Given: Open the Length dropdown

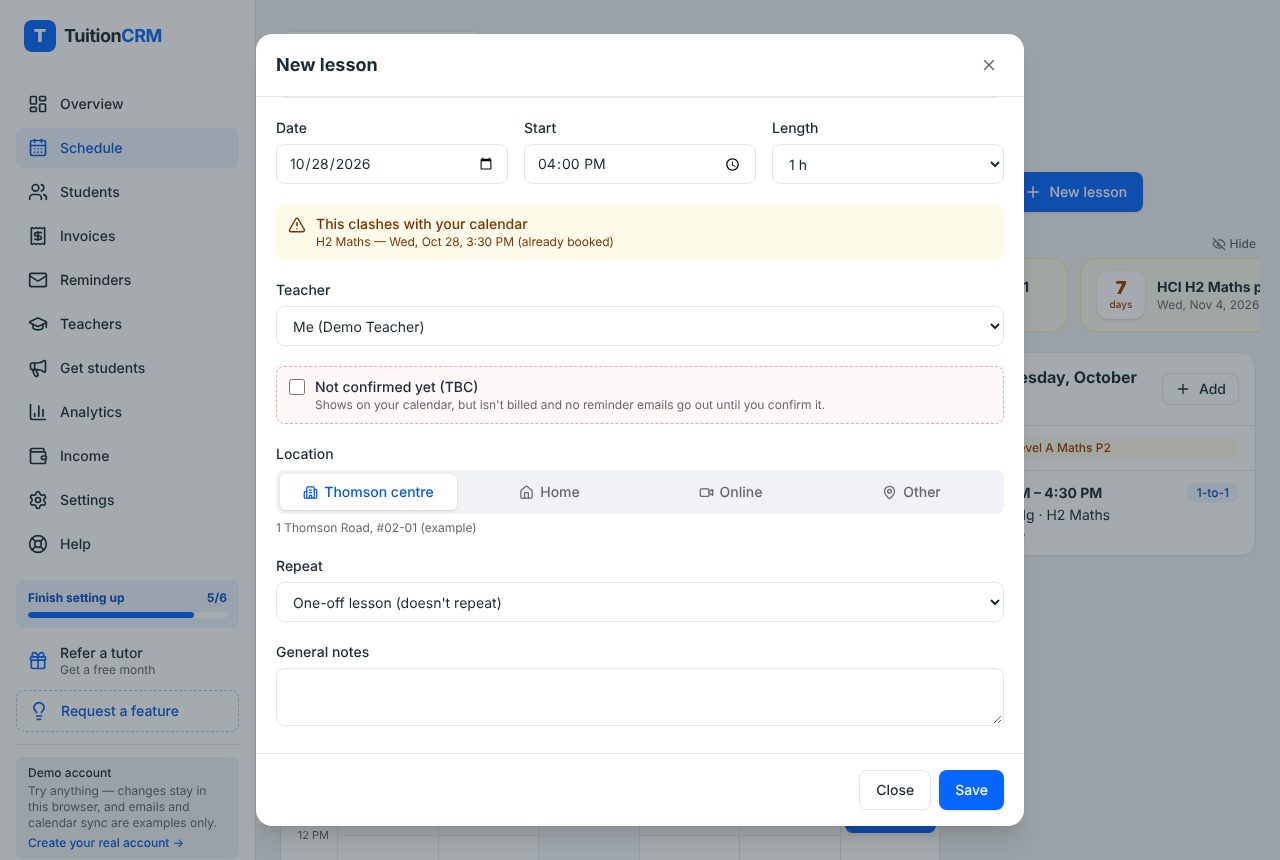Looking at the screenshot, I should click(888, 164).
